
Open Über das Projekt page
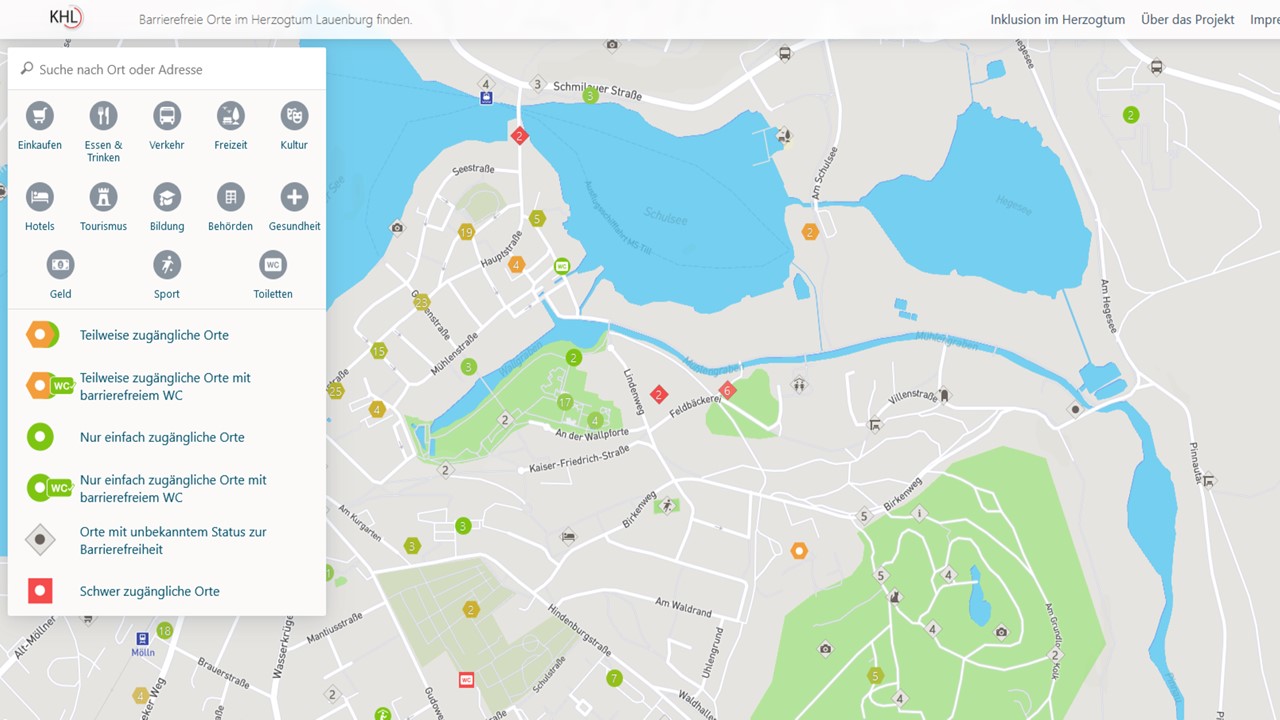pos(1187,19)
